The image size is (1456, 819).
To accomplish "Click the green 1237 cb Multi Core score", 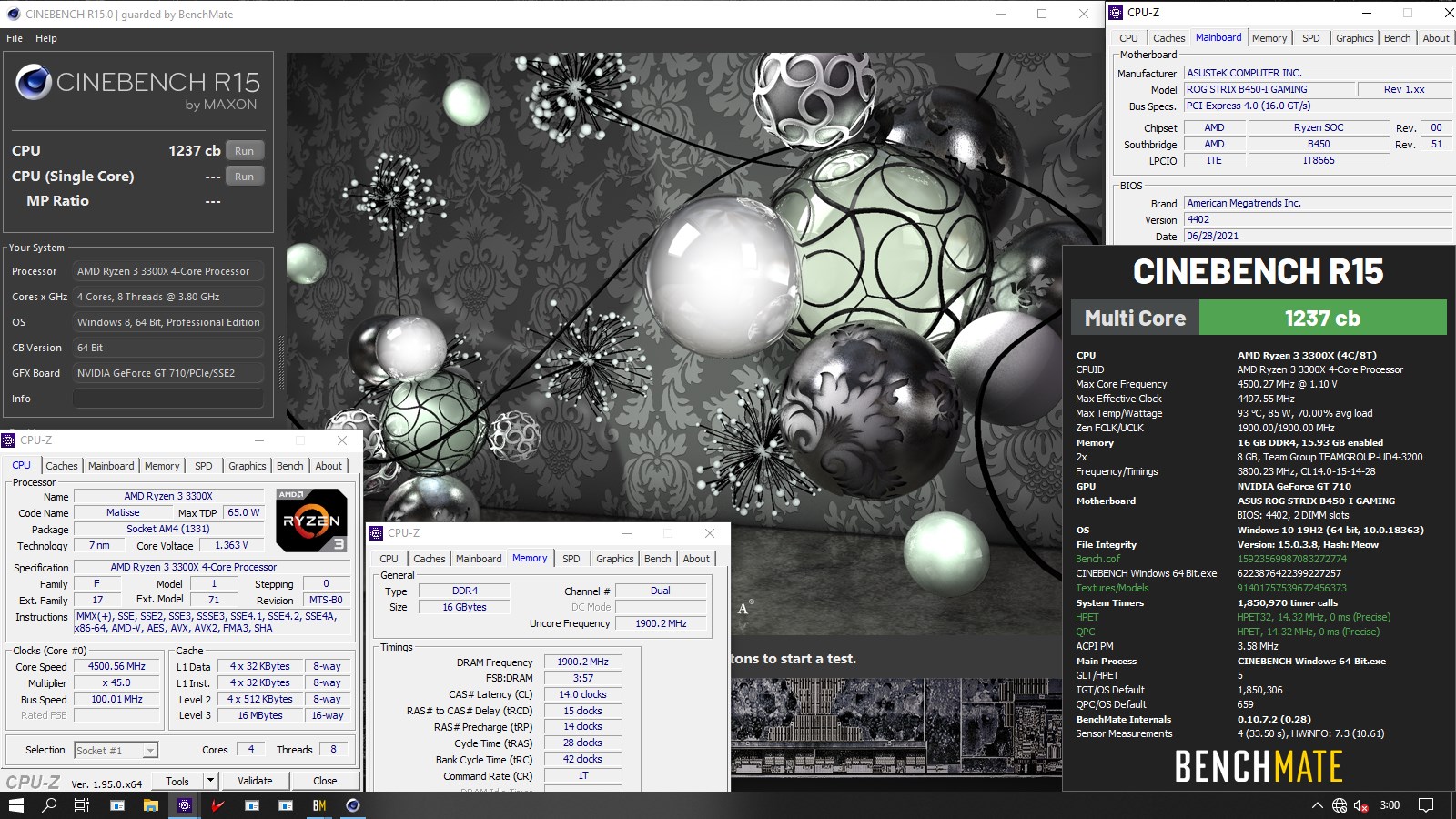I will [x=1322, y=318].
